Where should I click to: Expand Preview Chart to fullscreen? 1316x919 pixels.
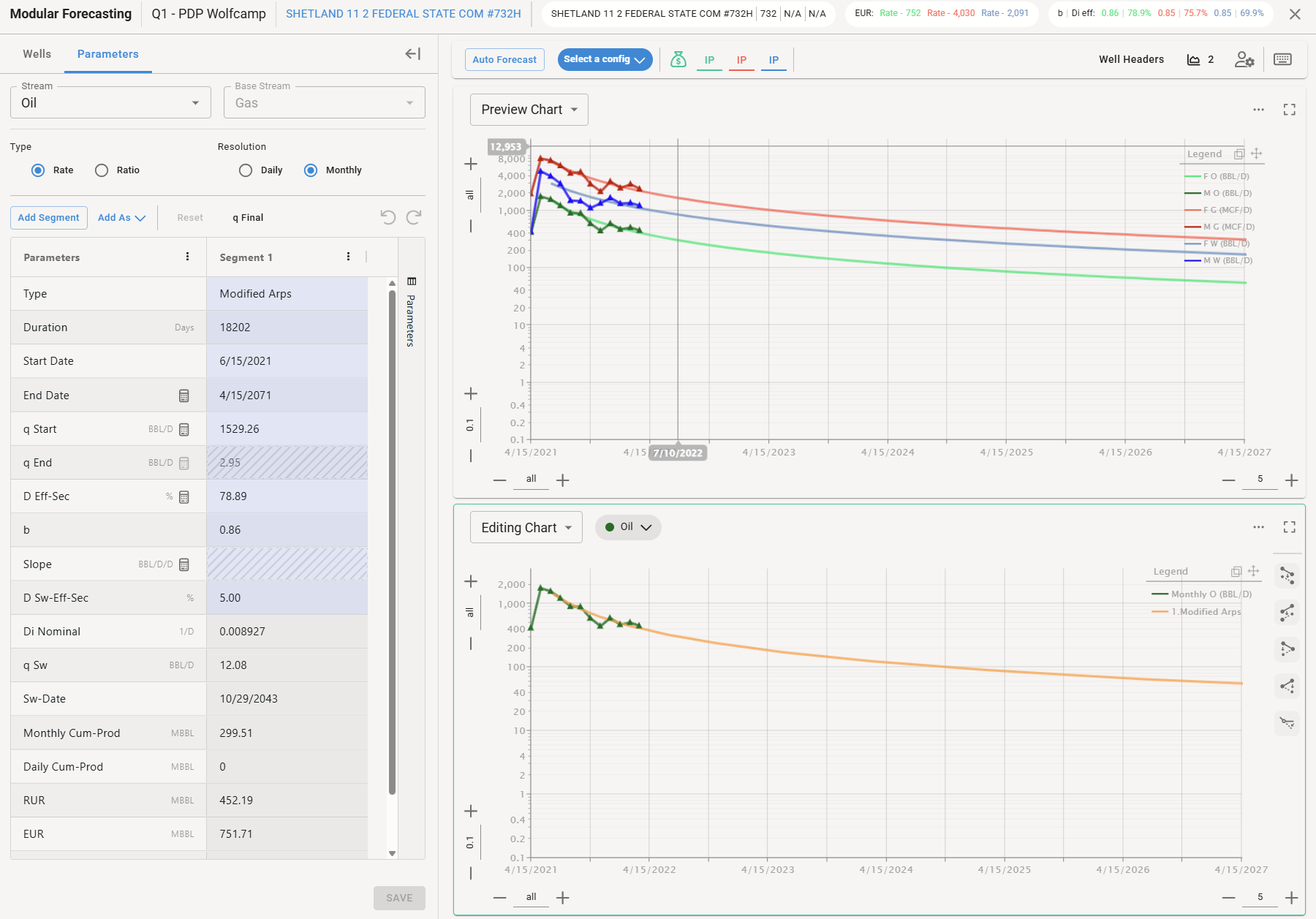(x=1289, y=110)
